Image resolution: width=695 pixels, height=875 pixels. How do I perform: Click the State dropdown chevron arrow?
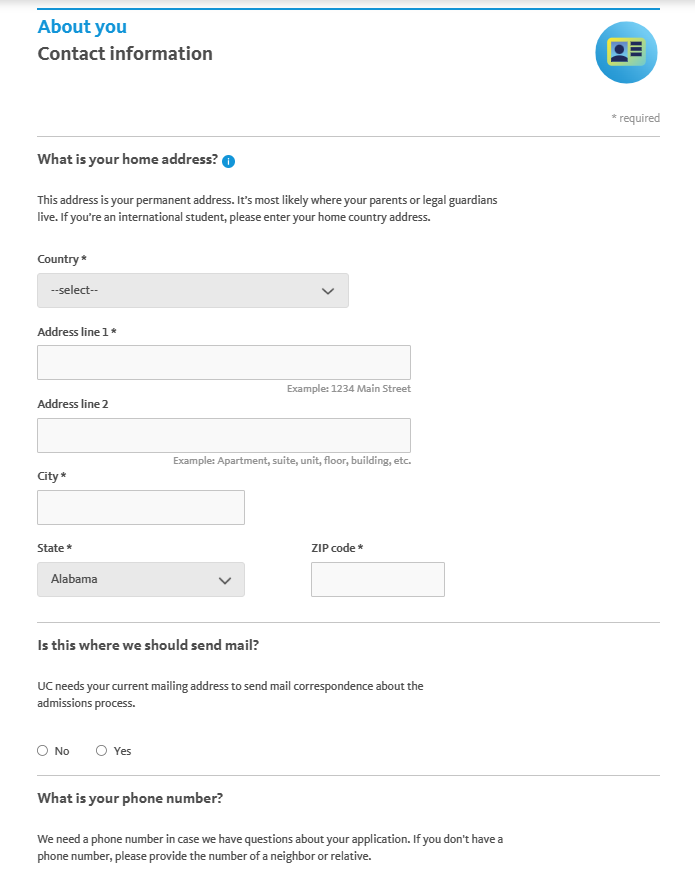(x=225, y=580)
